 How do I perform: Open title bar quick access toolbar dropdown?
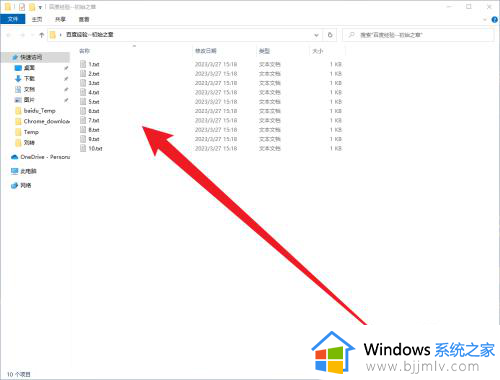40,7
